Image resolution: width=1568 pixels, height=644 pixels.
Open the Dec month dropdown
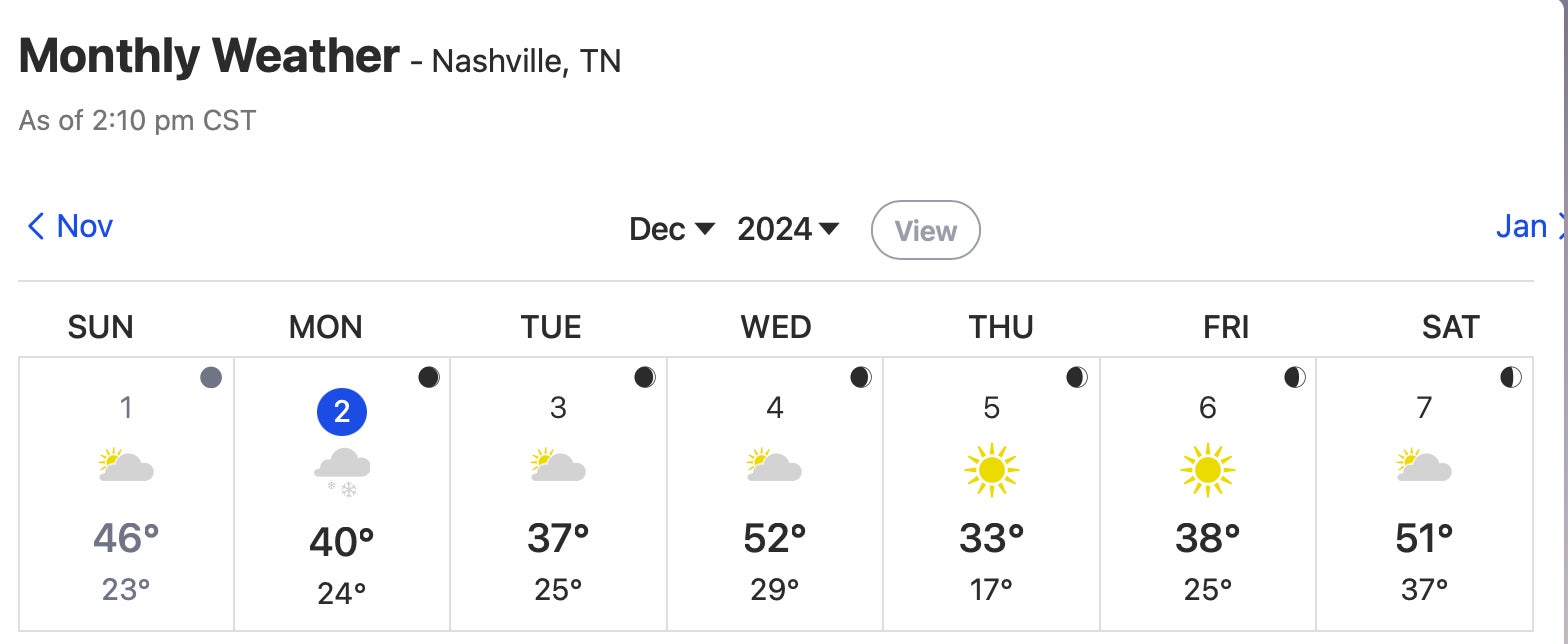coord(672,229)
